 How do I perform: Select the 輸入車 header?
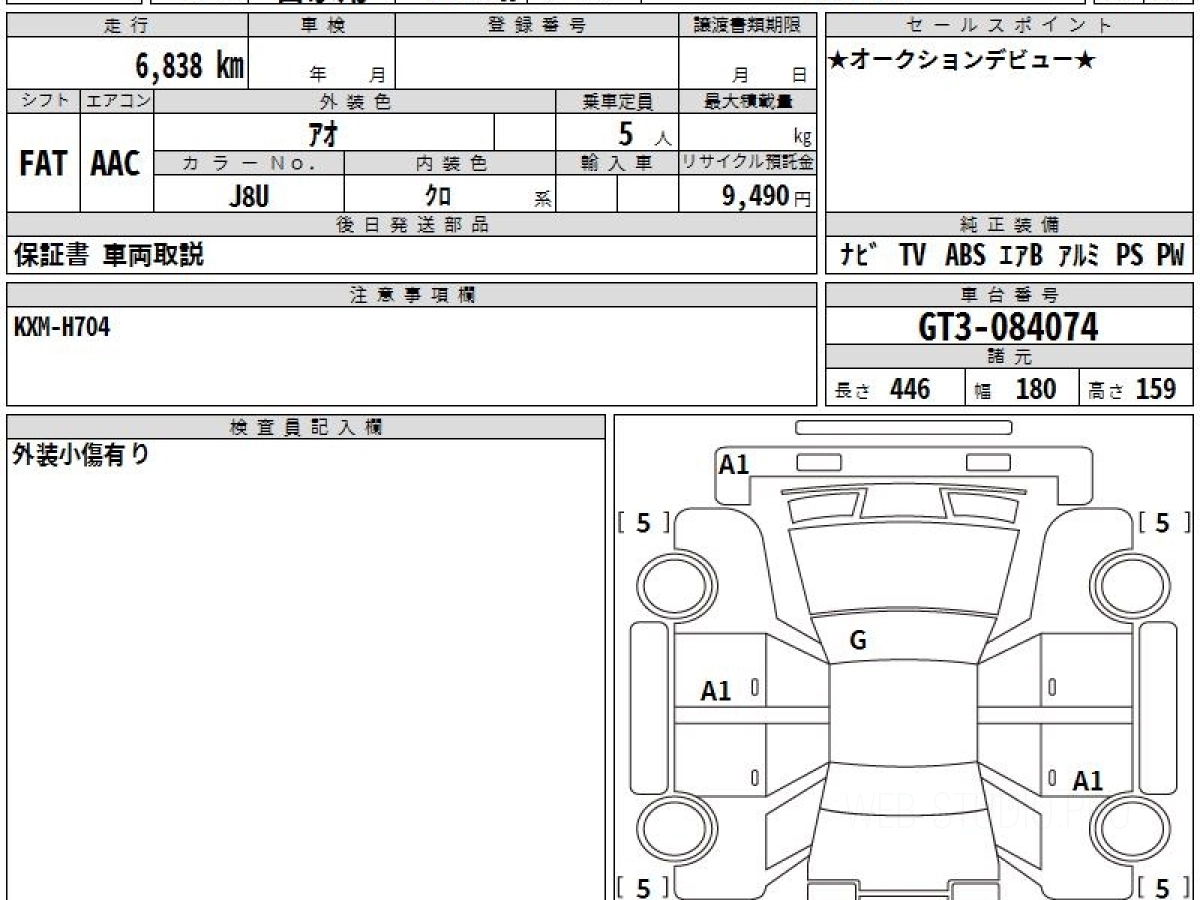617,164
